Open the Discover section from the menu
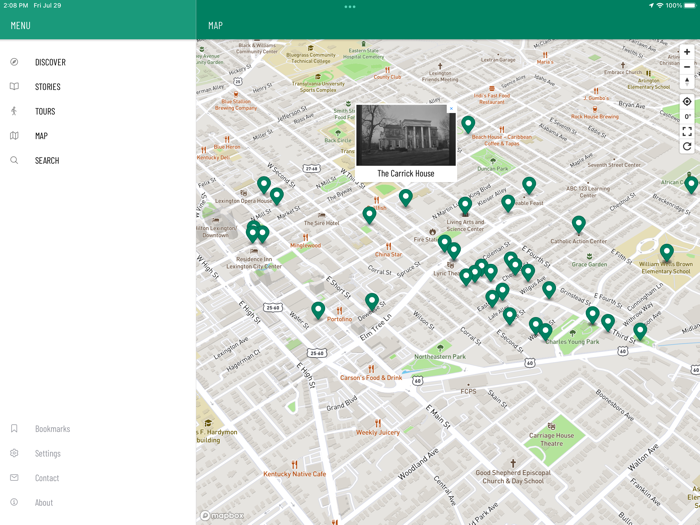Image resolution: width=700 pixels, height=525 pixels. pyautogui.click(x=50, y=62)
